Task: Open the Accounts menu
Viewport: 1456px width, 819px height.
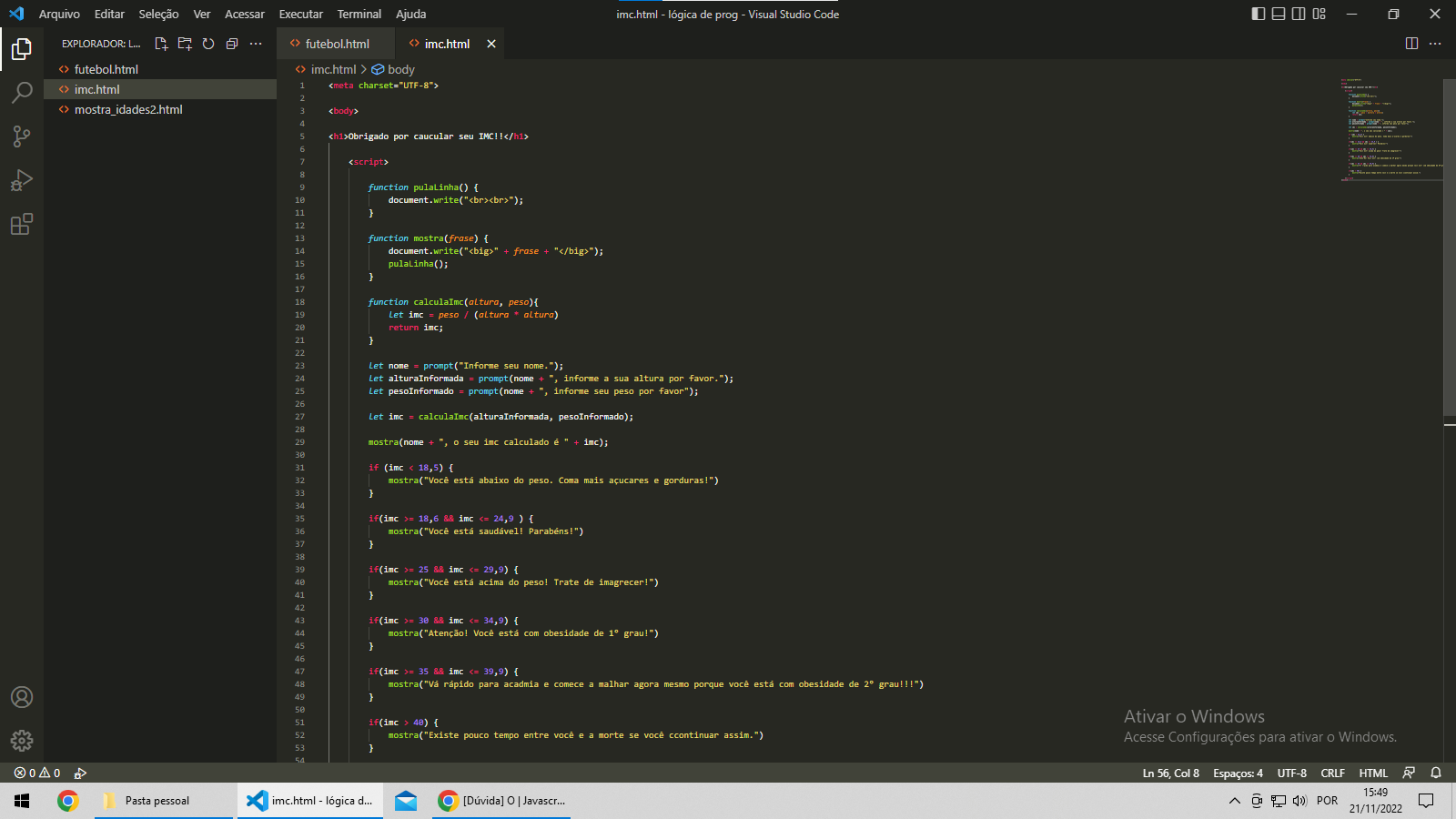Action: pyautogui.click(x=22, y=697)
